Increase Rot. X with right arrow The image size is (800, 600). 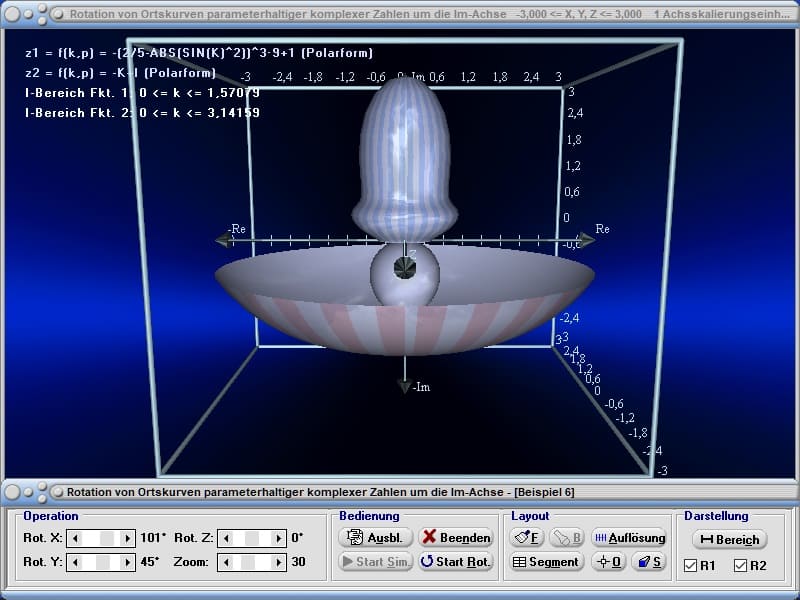(127, 538)
